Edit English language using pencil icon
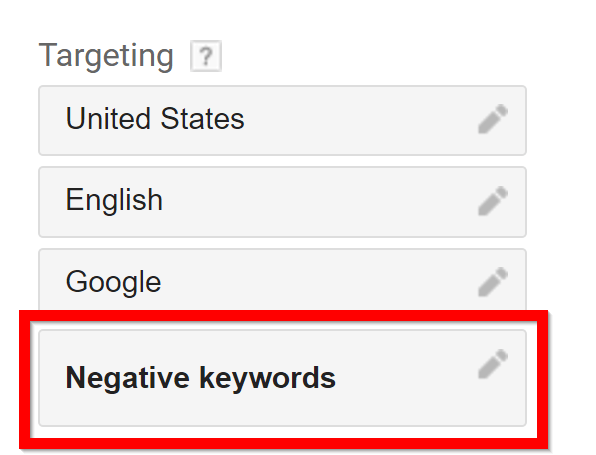This screenshot has height=455, width=596. click(493, 201)
